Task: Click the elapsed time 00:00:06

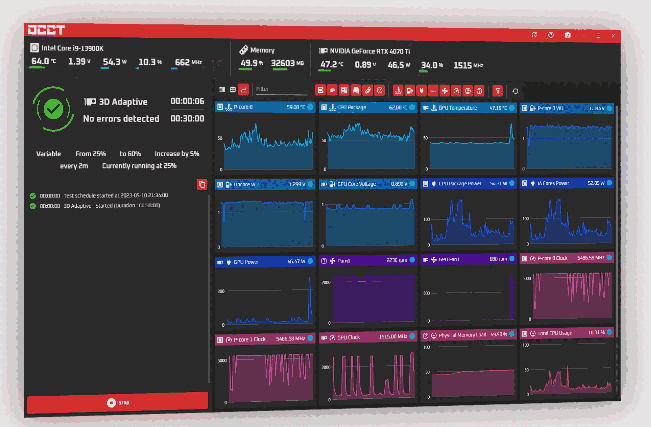Action: point(187,101)
